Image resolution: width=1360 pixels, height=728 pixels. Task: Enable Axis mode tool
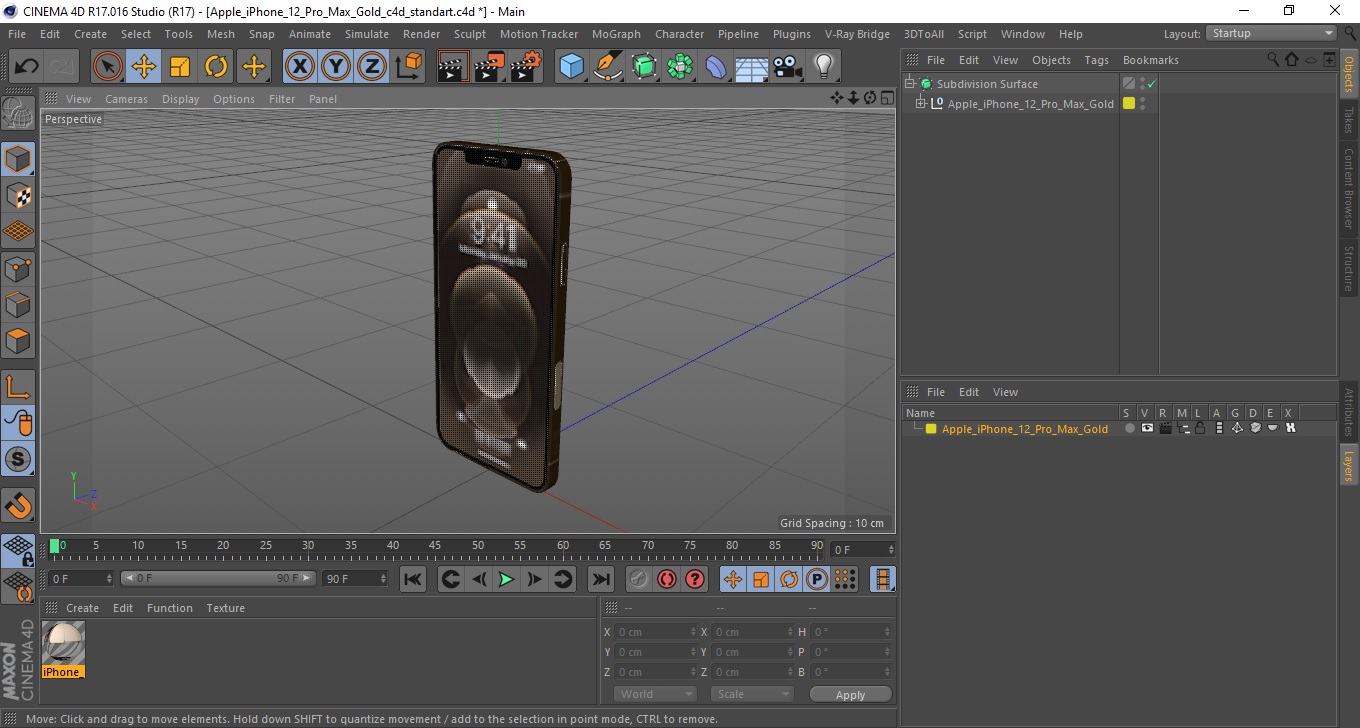coord(18,386)
